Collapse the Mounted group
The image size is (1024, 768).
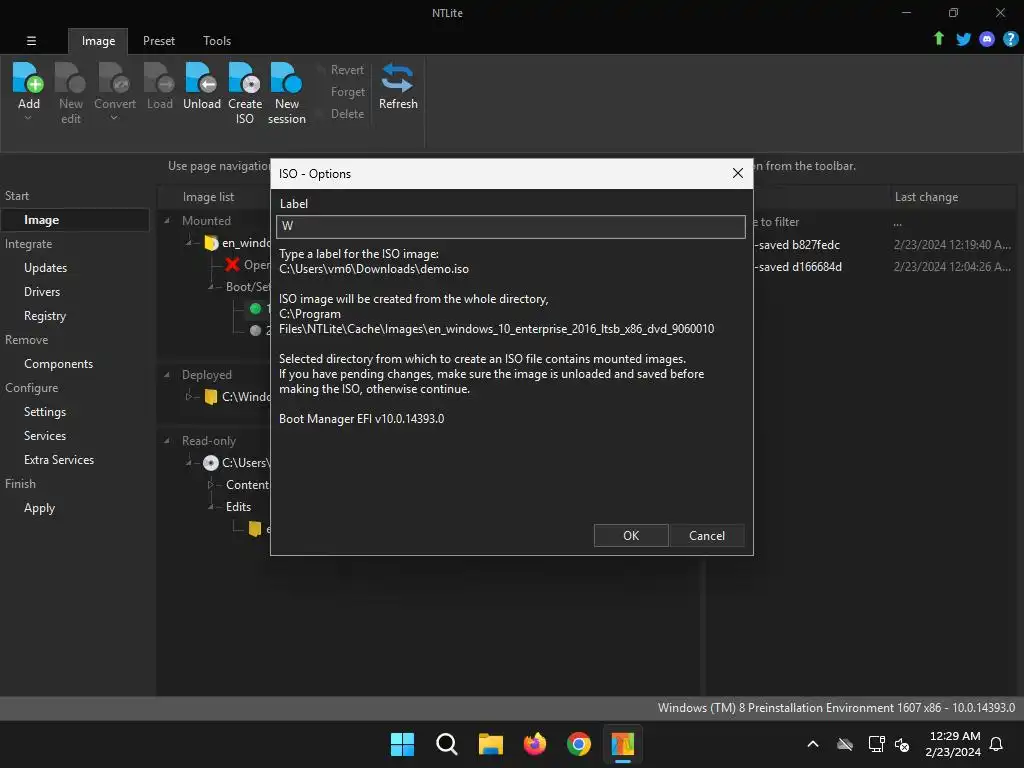[x=167, y=221]
